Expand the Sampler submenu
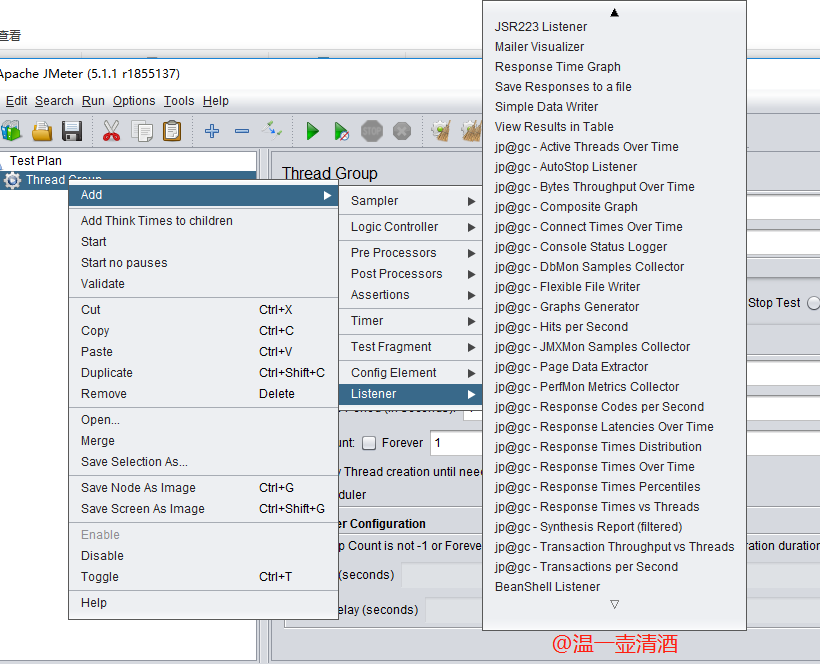The image size is (820, 664). [x=411, y=201]
